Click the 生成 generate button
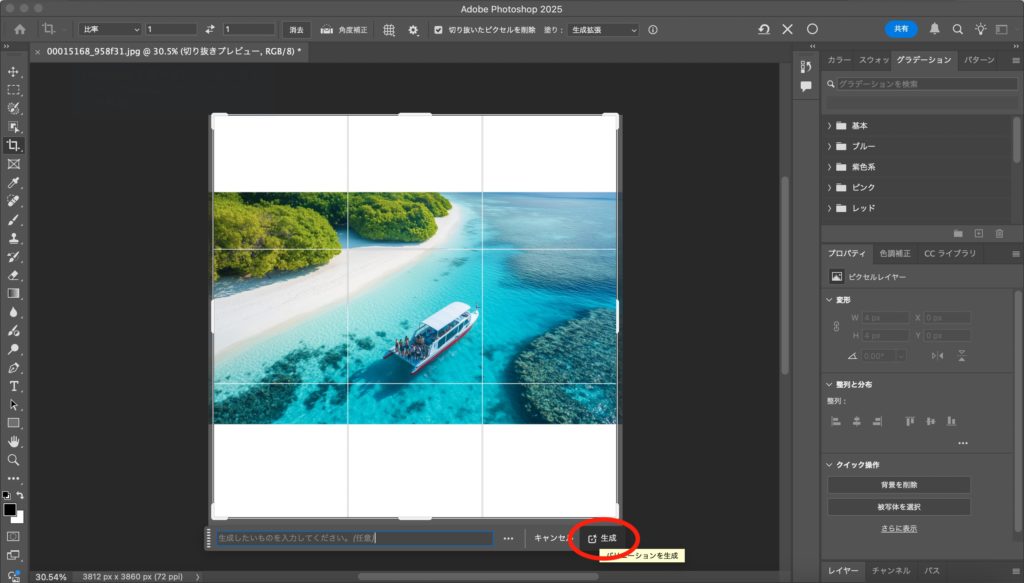Viewport: 1024px width, 583px height. coord(603,538)
